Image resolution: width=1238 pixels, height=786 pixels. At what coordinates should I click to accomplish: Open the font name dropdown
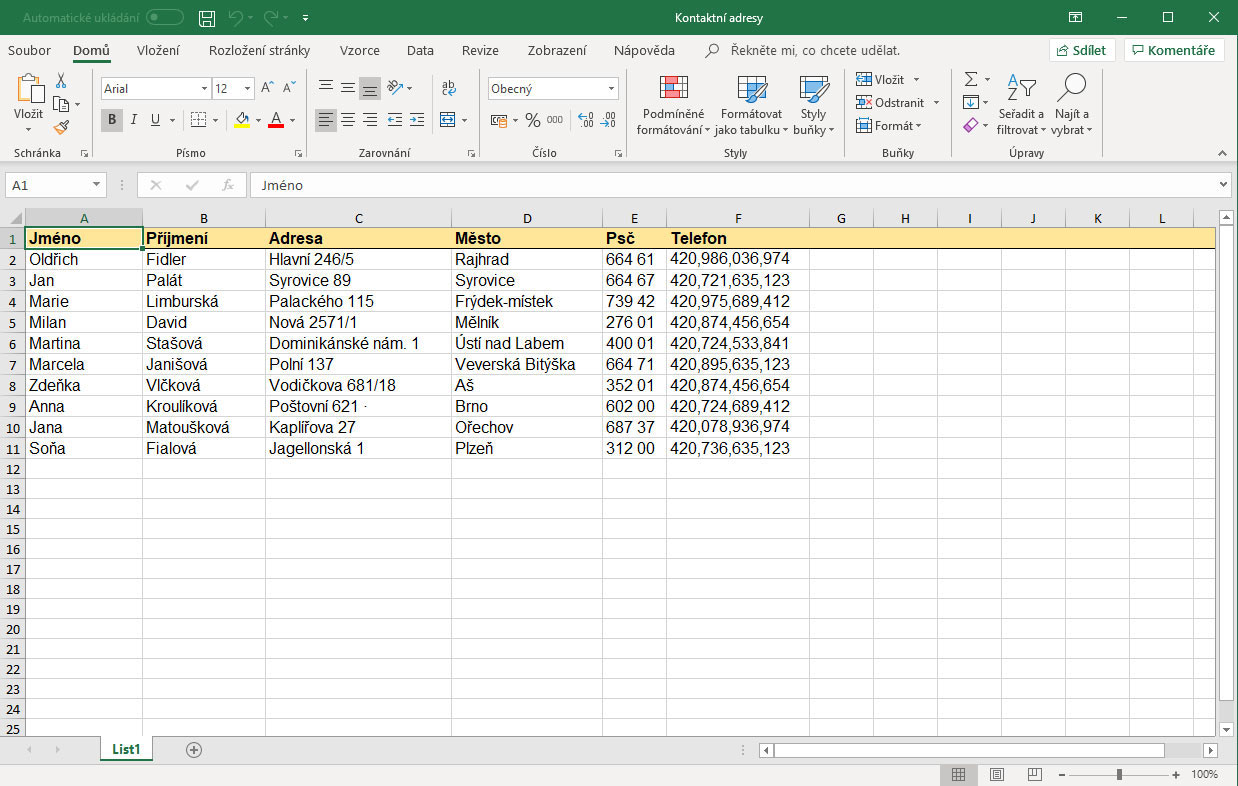coord(204,88)
